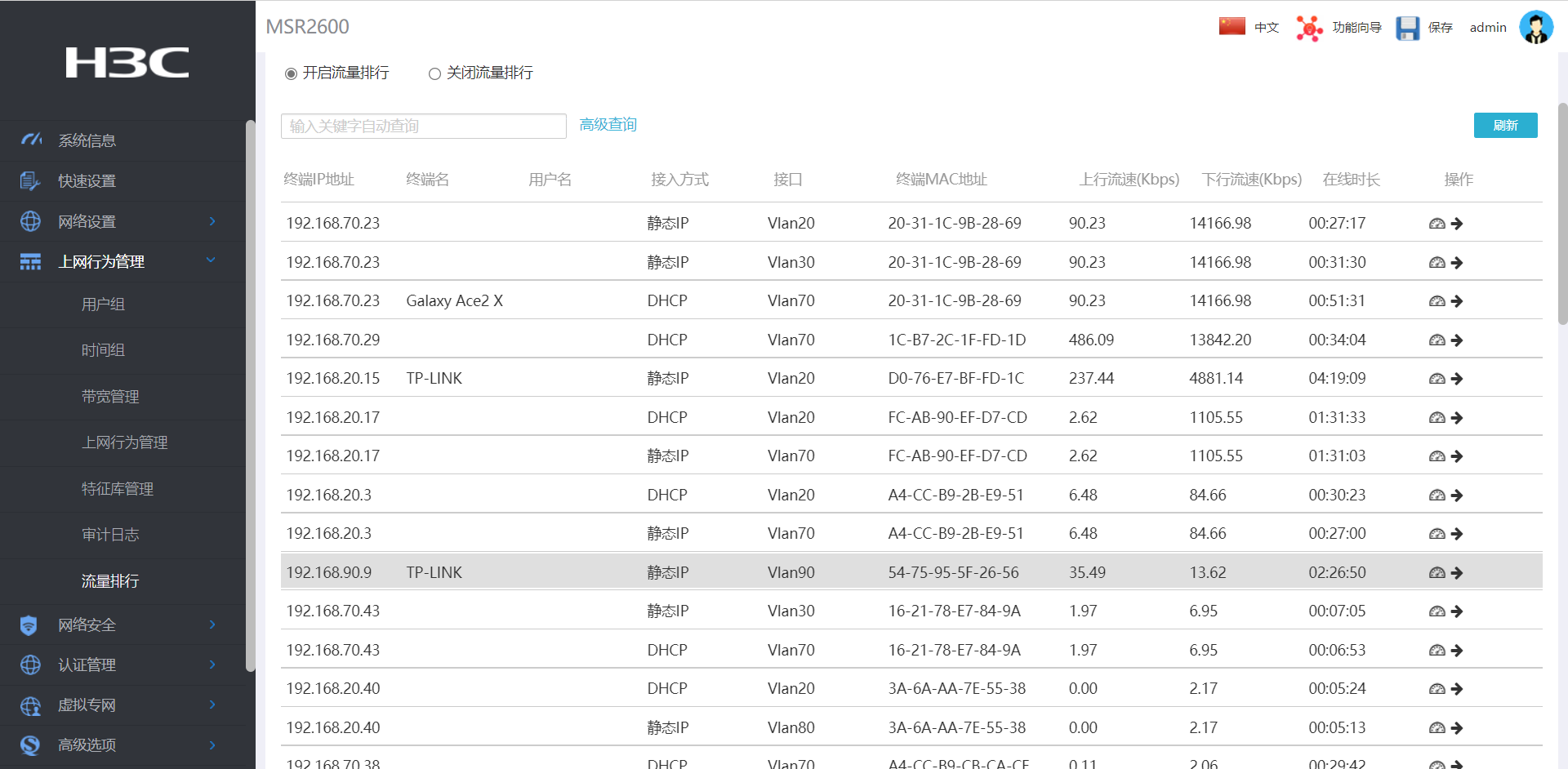Image resolution: width=1568 pixels, height=769 pixels.
Task: Expand the 虚拟专网 menu chevron
Action: coord(212,705)
